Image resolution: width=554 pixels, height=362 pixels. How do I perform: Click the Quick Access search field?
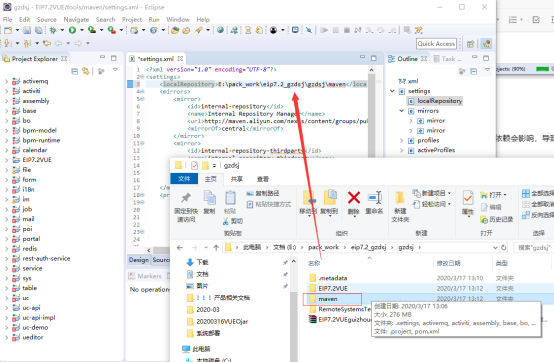436,44
